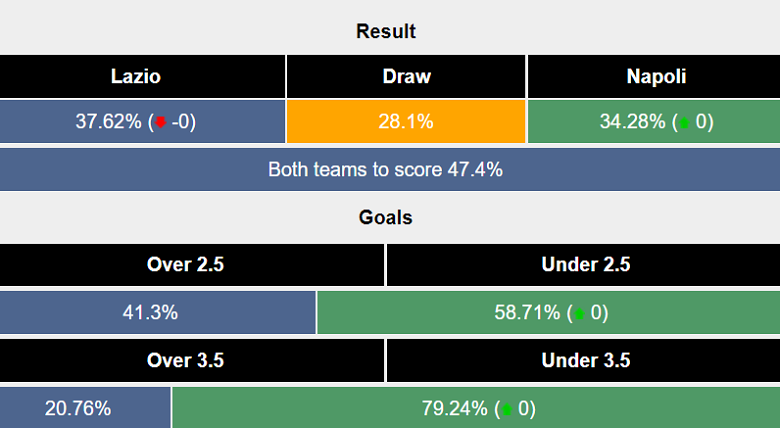This screenshot has height=428, width=780.
Task: Select the Draw column header
Action: [x=406, y=76]
